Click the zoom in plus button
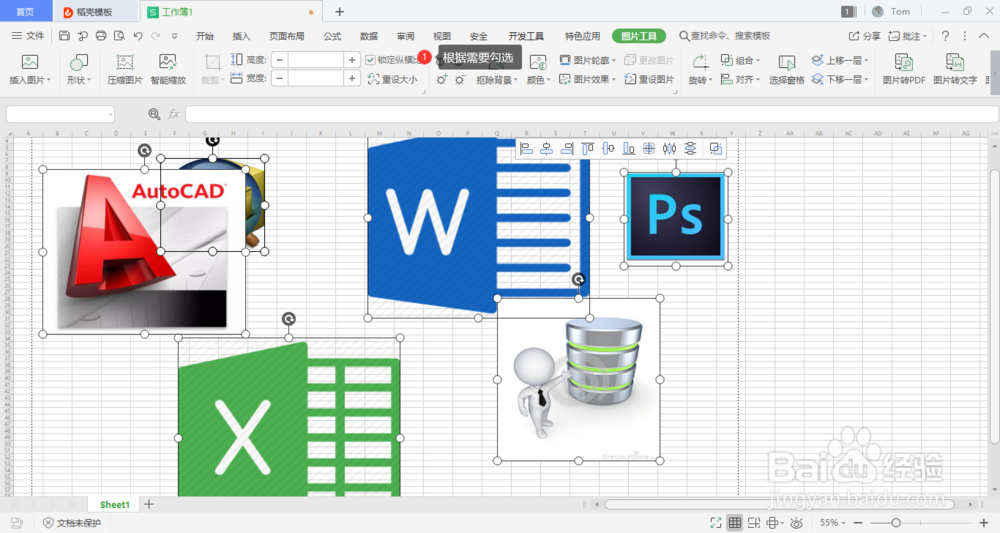This screenshot has width=1000, height=533. pos(984,523)
